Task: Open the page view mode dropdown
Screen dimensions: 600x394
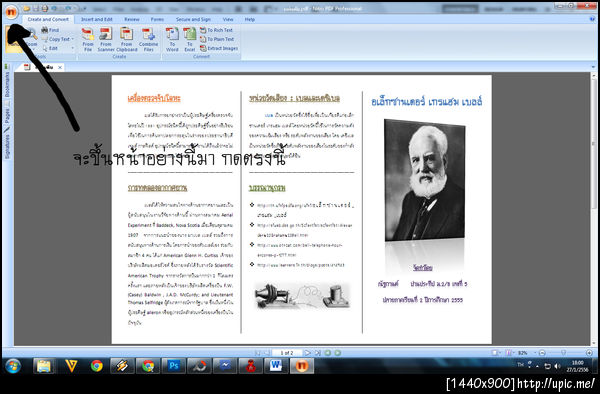Action: pyautogui.click(x=510, y=353)
